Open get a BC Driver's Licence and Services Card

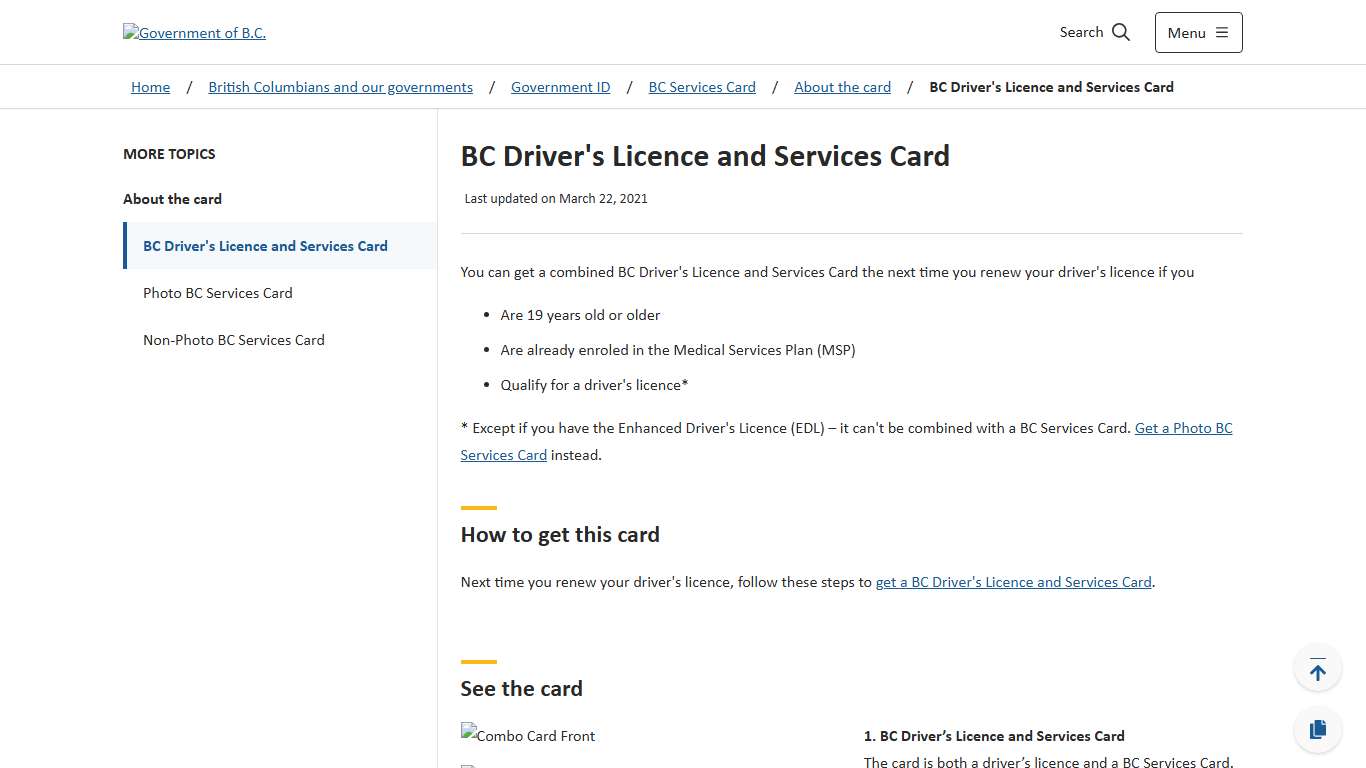1013,581
